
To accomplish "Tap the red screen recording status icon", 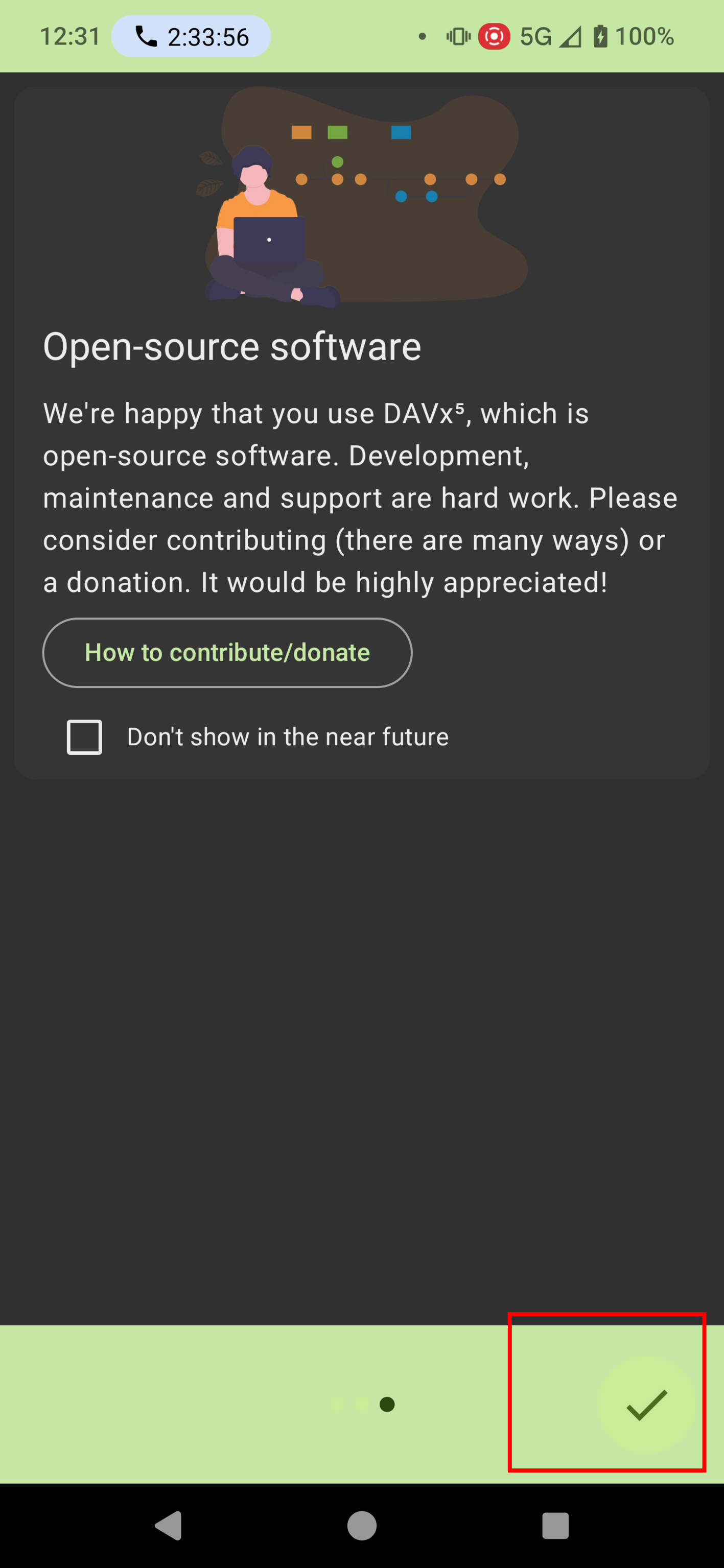I will click(494, 37).
